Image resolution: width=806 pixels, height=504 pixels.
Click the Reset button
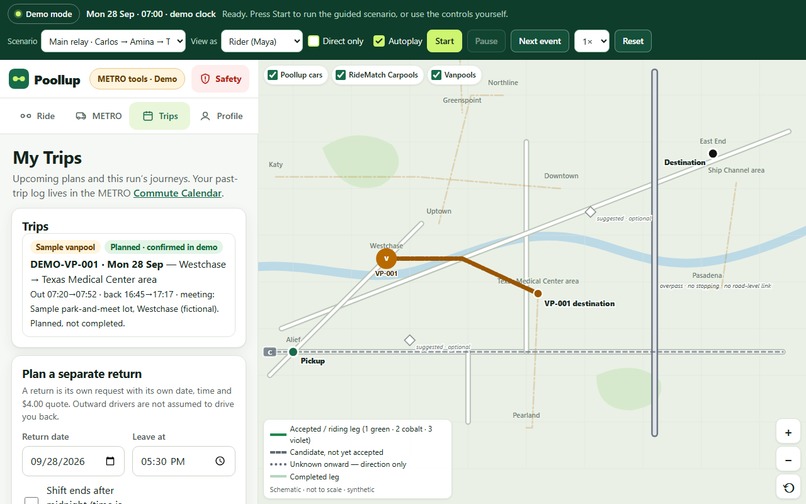pyautogui.click(x=633, y=41)
